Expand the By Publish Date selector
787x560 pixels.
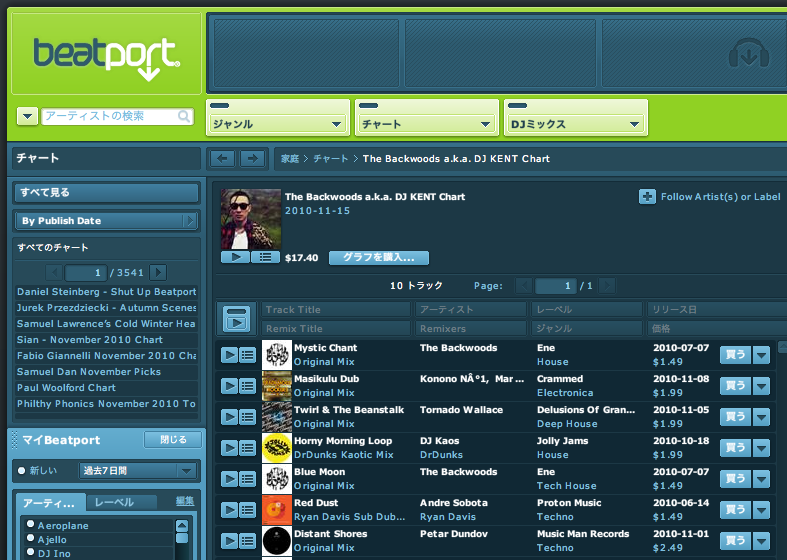tap(106, 221)
